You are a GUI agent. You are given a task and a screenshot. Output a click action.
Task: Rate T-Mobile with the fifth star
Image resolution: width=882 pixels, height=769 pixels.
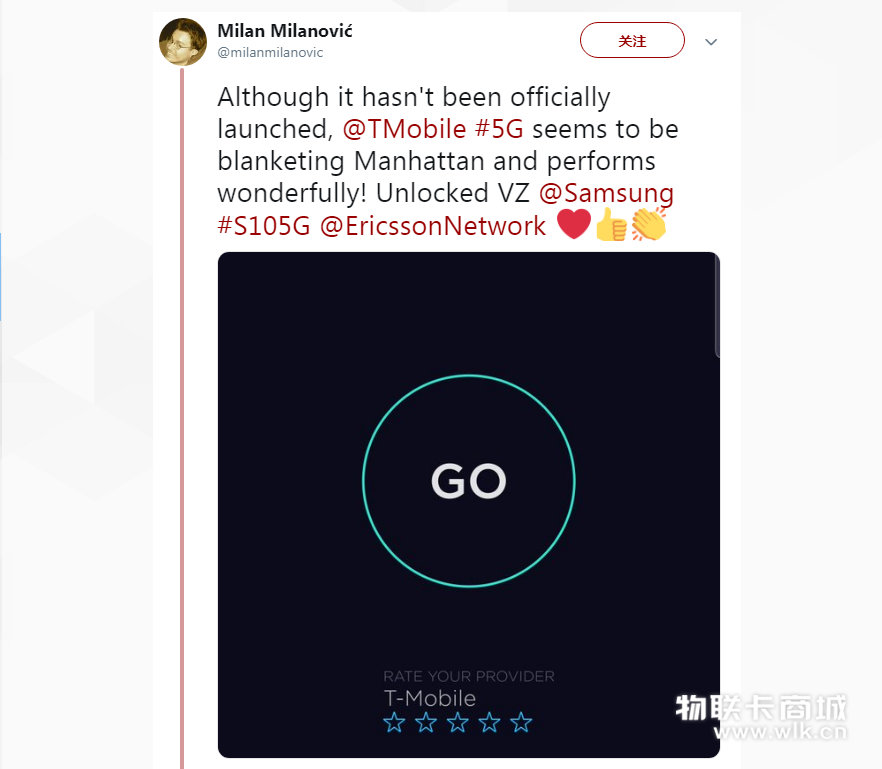(521, 722)
